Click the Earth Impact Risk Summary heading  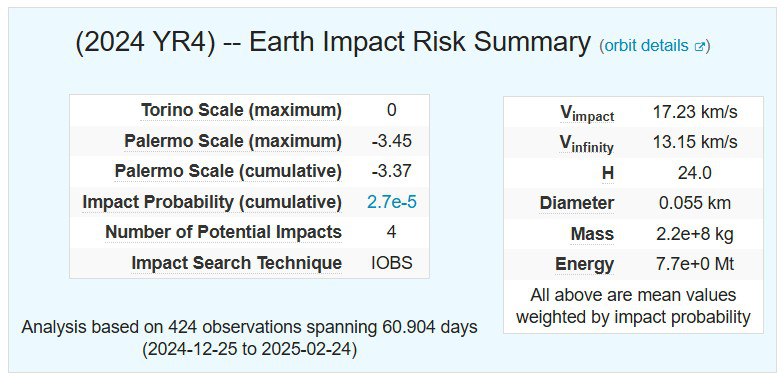332,43
